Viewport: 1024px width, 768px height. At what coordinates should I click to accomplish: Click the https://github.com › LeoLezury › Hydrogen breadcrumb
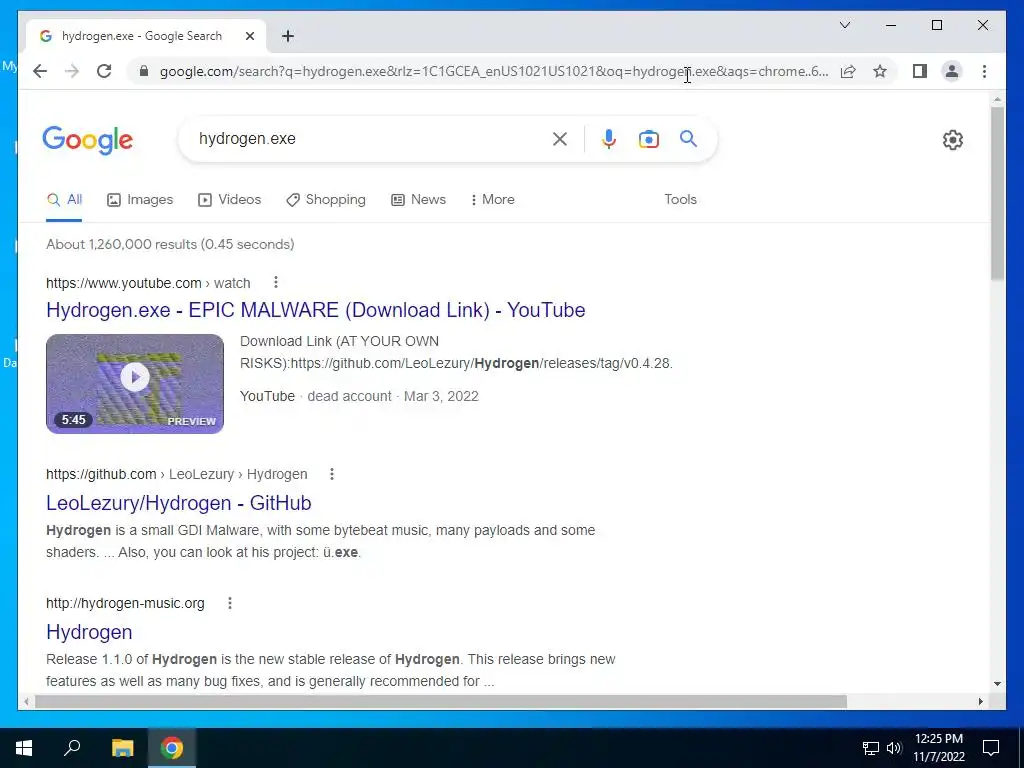[x=176, y=474]
